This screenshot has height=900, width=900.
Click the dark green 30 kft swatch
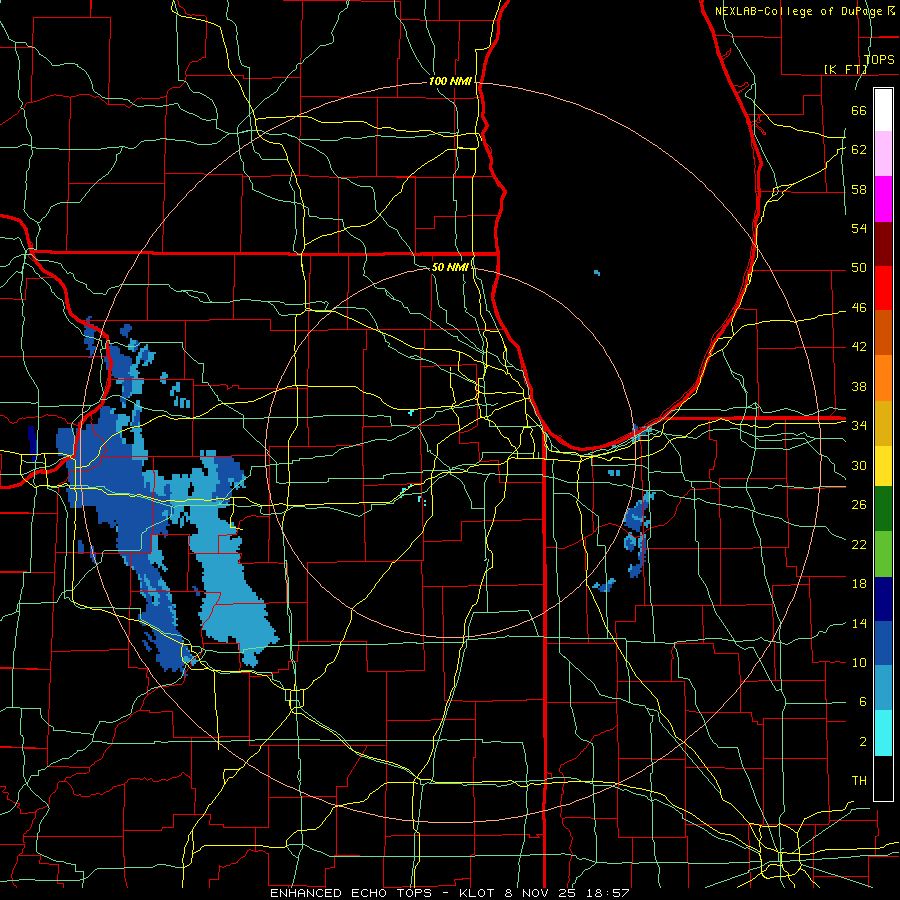click(883, 509)
